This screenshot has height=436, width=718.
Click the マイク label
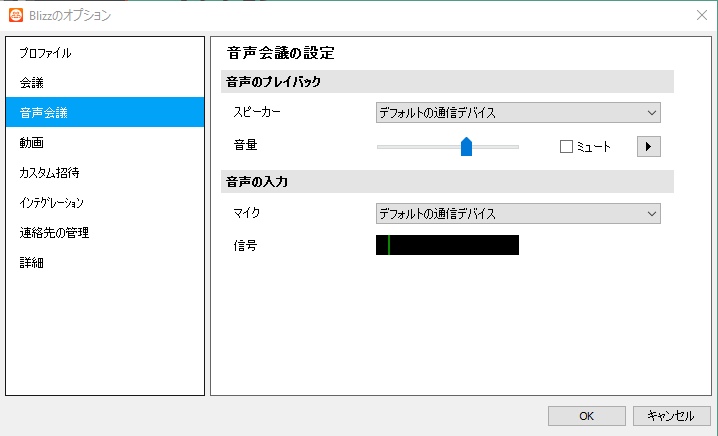pos(247,213)
